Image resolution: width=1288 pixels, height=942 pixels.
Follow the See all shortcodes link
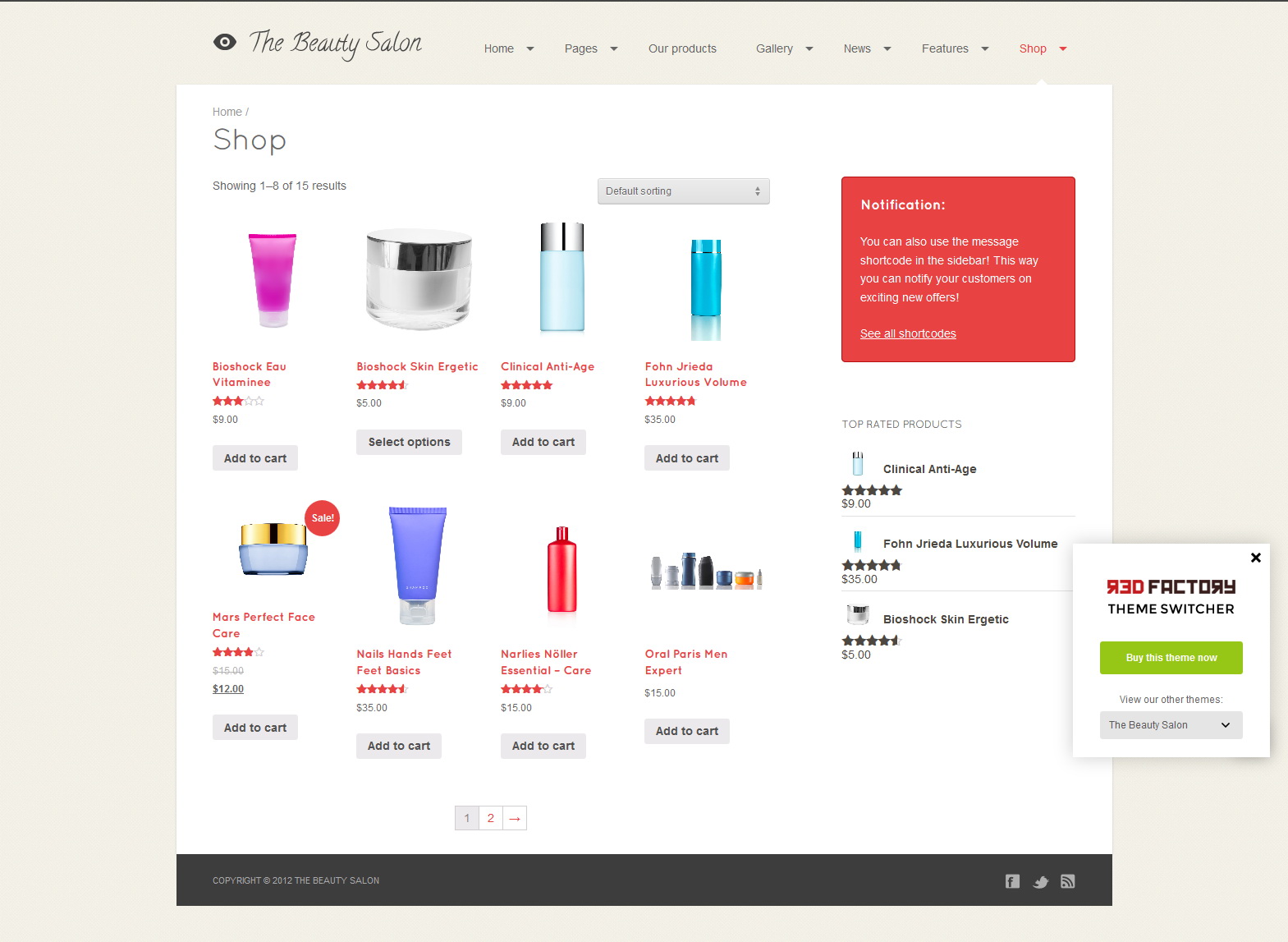908,333
